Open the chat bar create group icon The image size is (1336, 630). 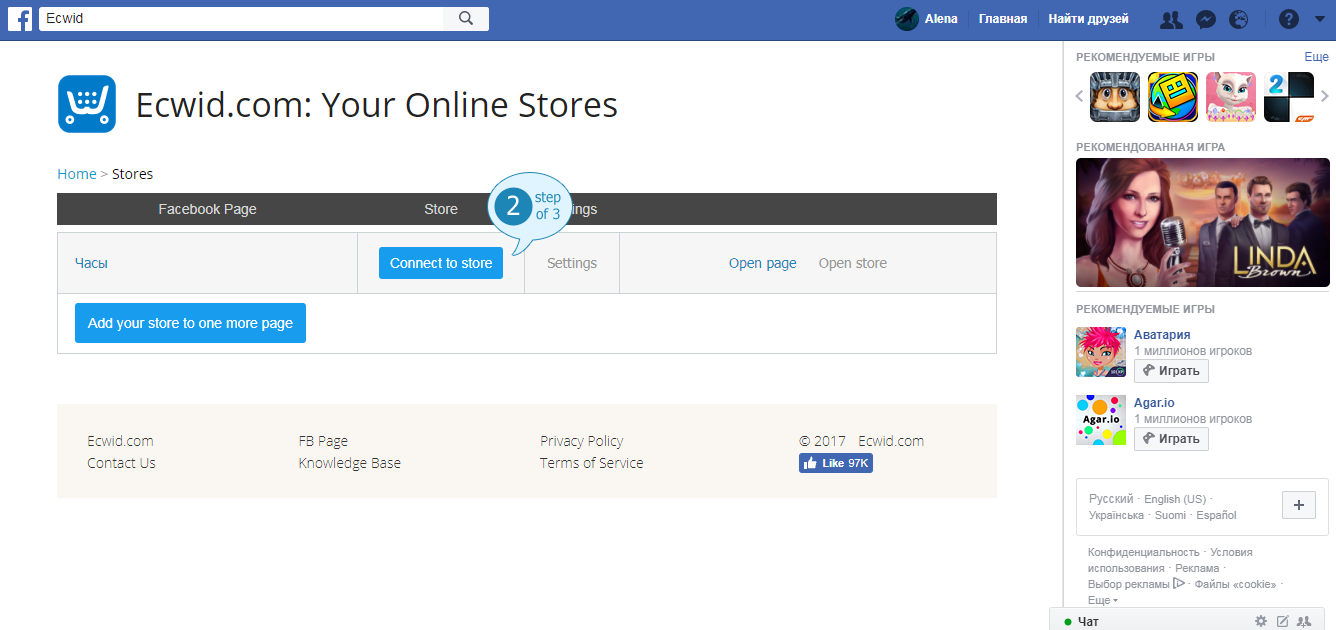(x=1304, y=621)
